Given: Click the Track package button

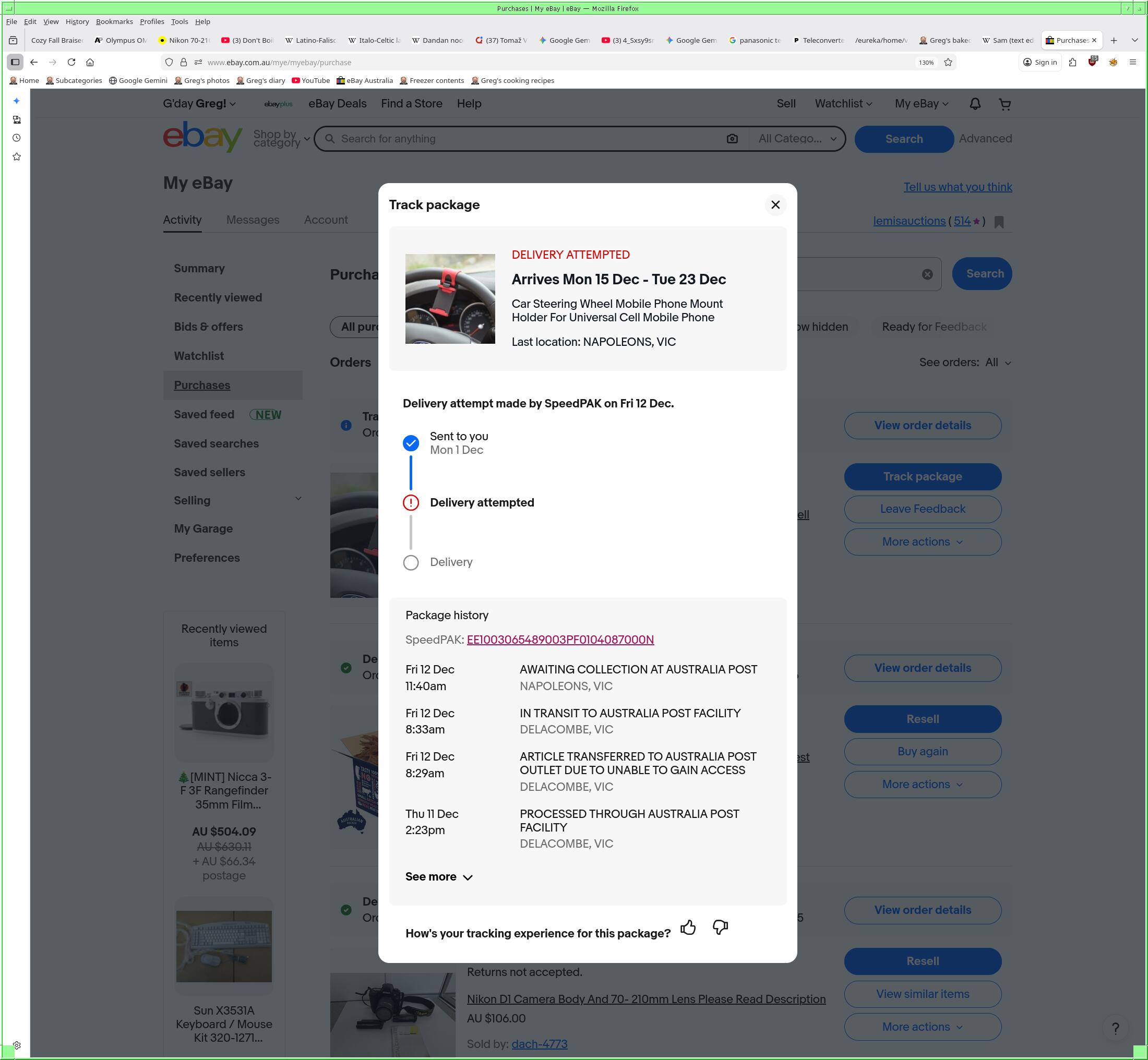Looking at the screenshot, I should coord(923,477).
